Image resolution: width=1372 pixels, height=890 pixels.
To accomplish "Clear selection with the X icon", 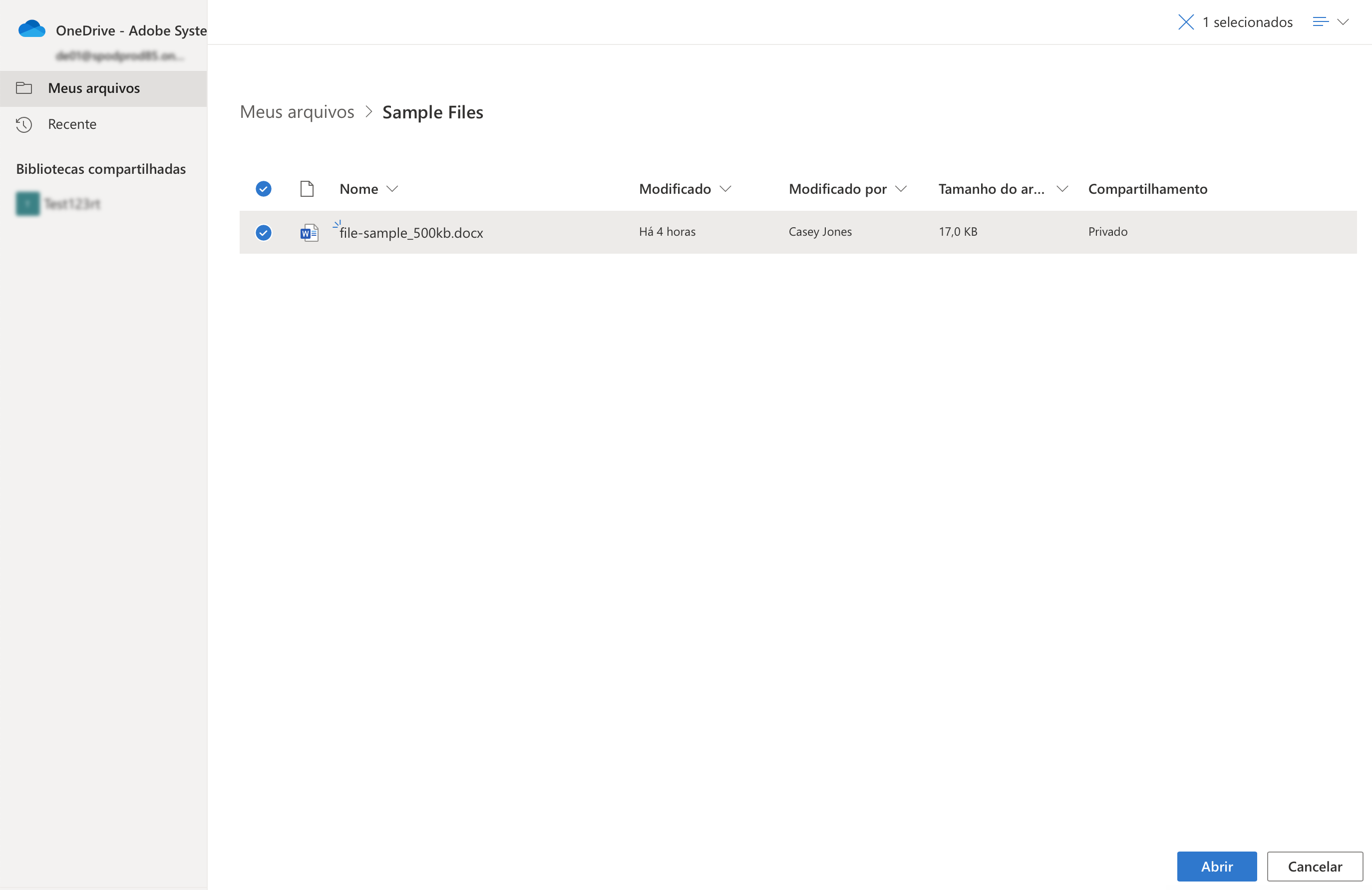I will pos(1185,22).
